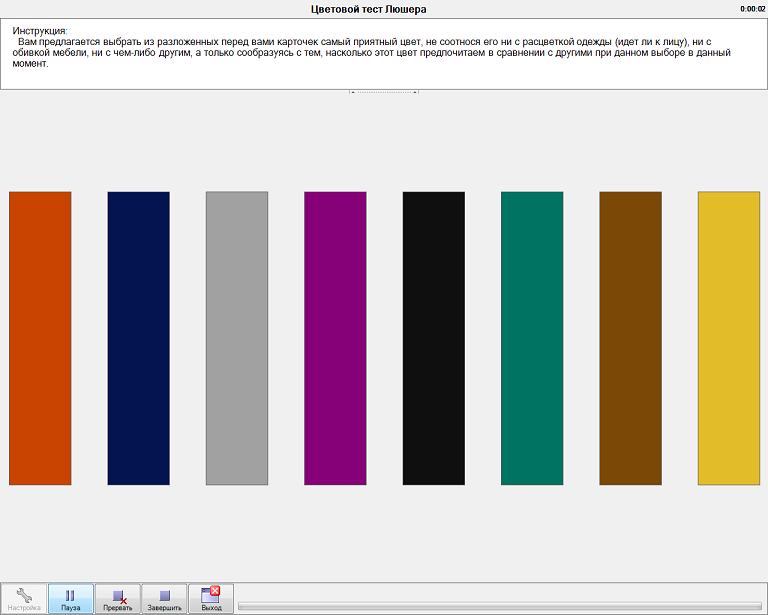Click the test progress bar at bottom

coord(500,606)
